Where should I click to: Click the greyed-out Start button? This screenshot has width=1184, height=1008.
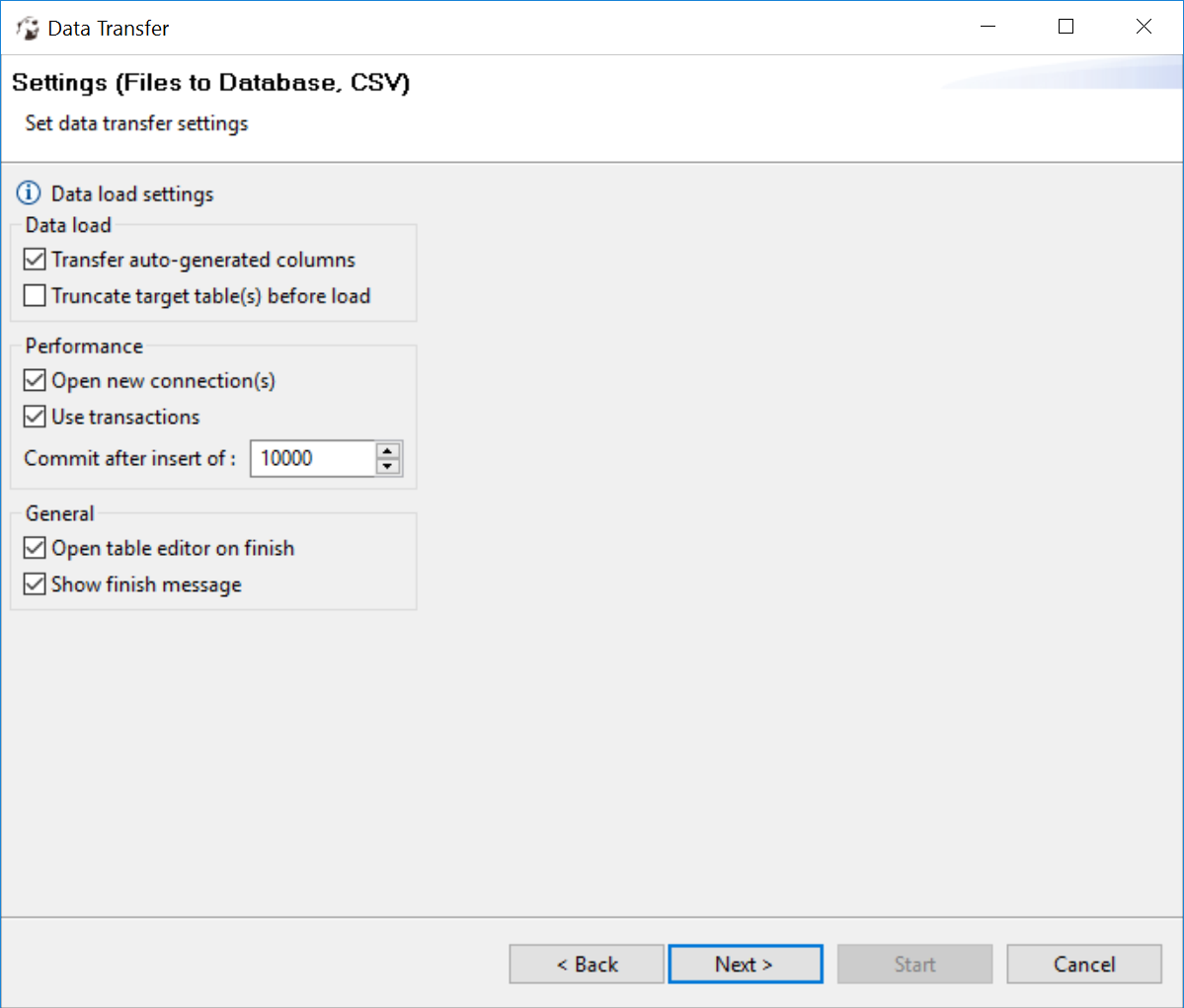coord(914,965)
